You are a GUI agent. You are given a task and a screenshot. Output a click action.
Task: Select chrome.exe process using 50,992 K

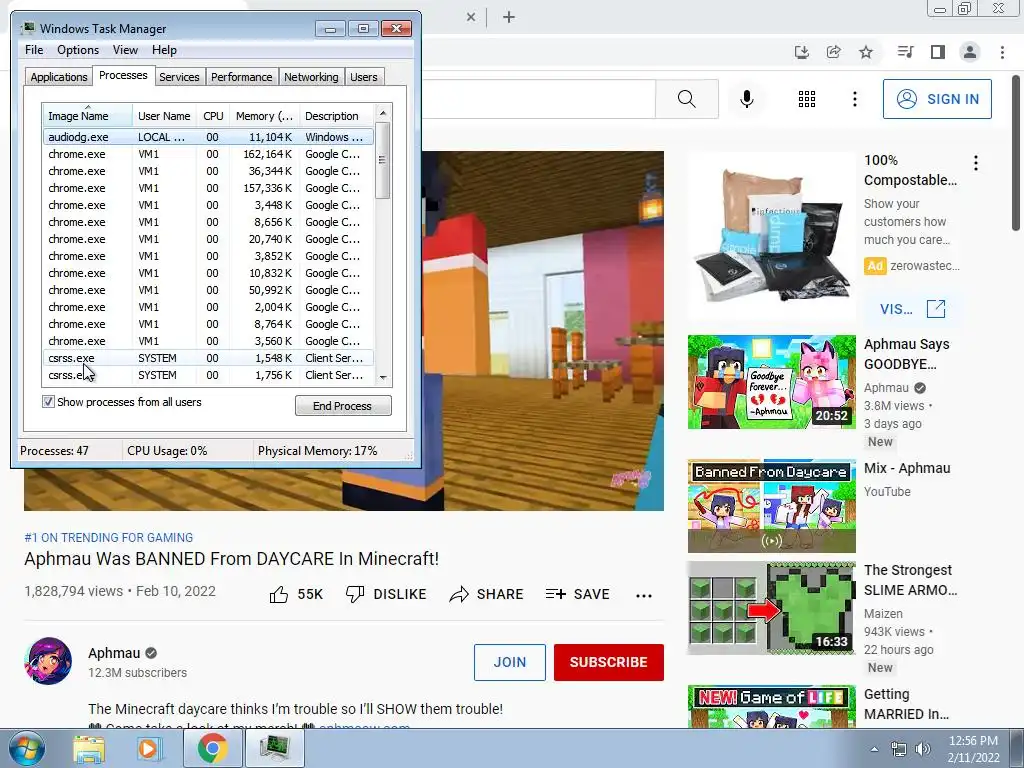point(208,290)
